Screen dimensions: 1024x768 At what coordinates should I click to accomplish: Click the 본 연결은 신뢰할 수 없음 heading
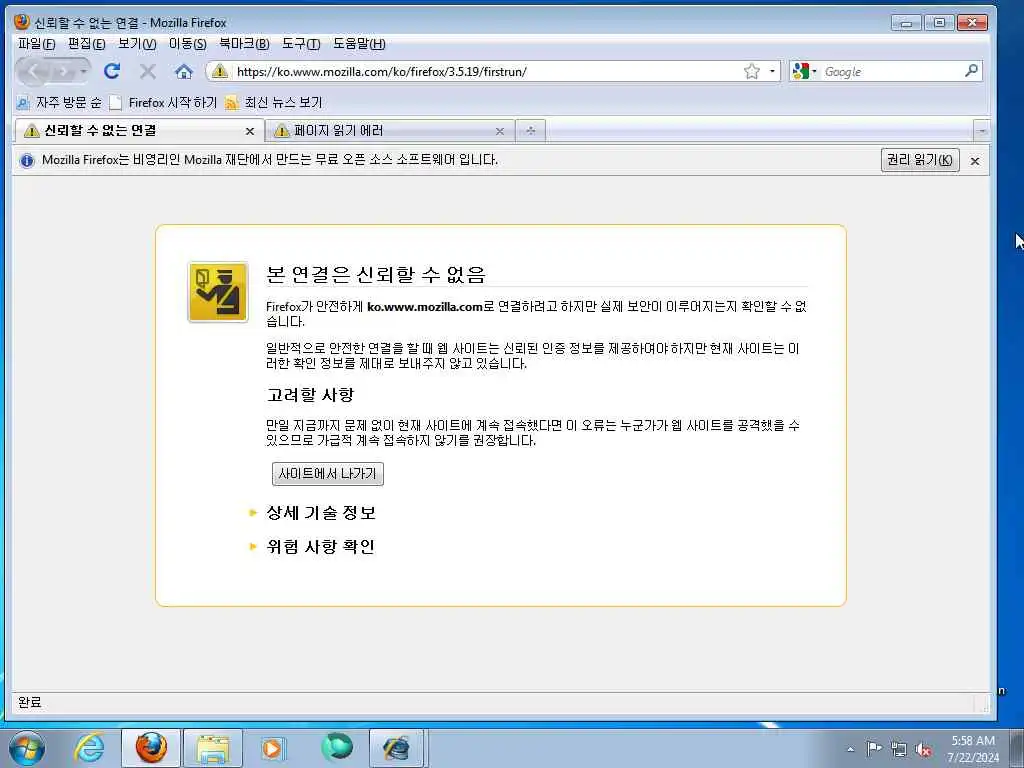(x=376, y=274)
